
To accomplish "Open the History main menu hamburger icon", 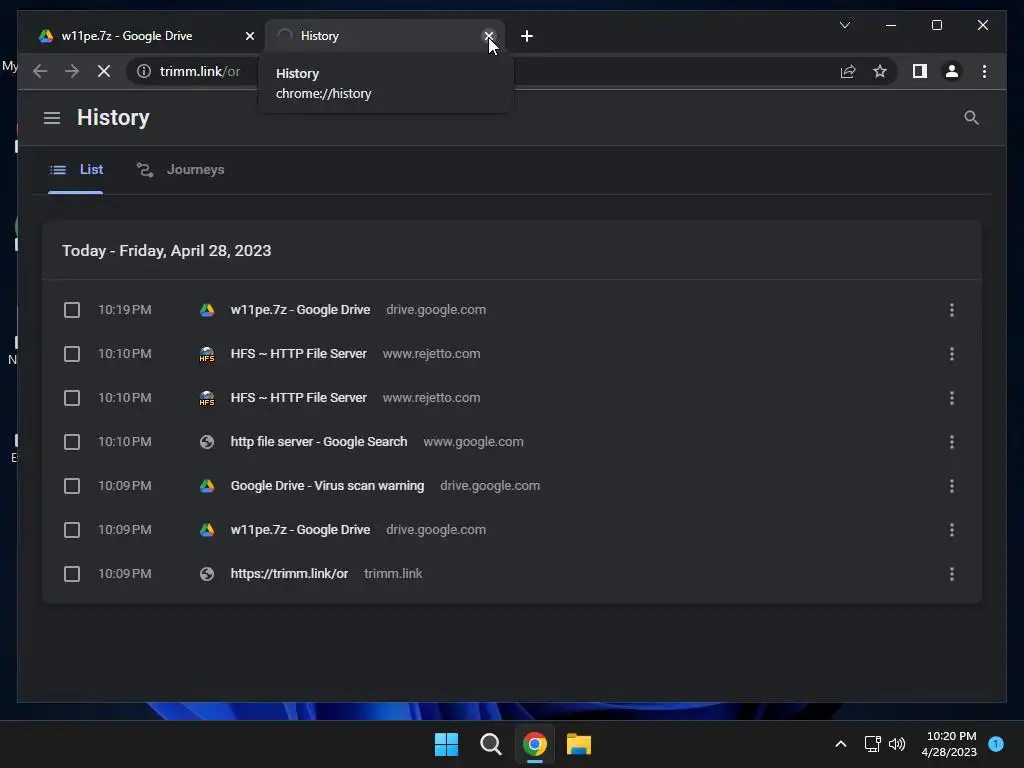I will tap(52, 118).
